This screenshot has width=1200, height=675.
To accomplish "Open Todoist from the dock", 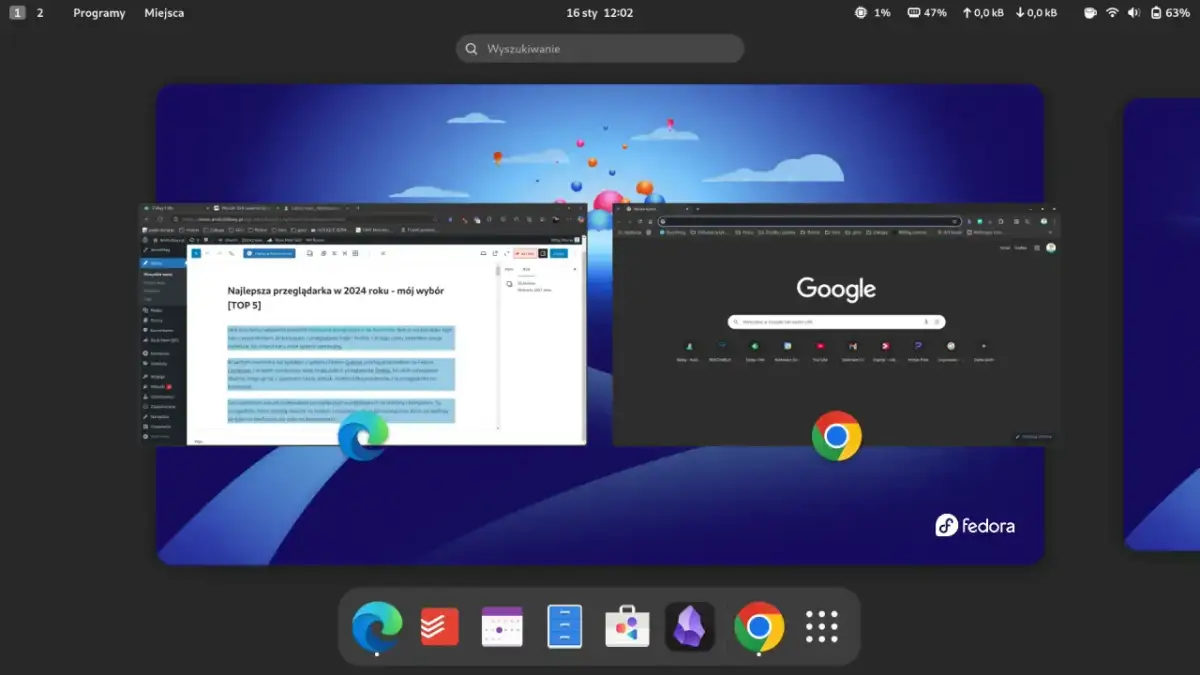I will pyautogui.click(x=440, y=627).
